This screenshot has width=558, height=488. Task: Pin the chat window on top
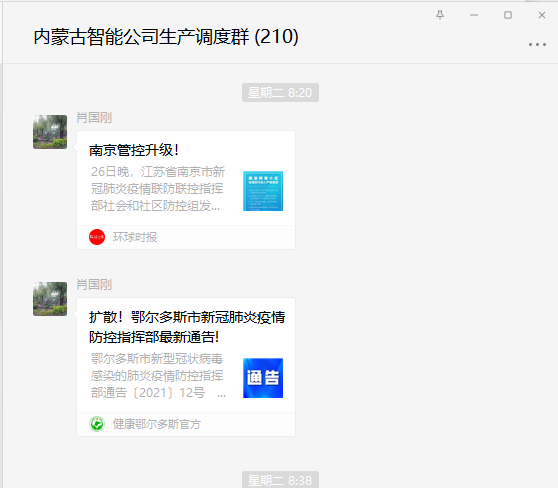click(440, 15)
